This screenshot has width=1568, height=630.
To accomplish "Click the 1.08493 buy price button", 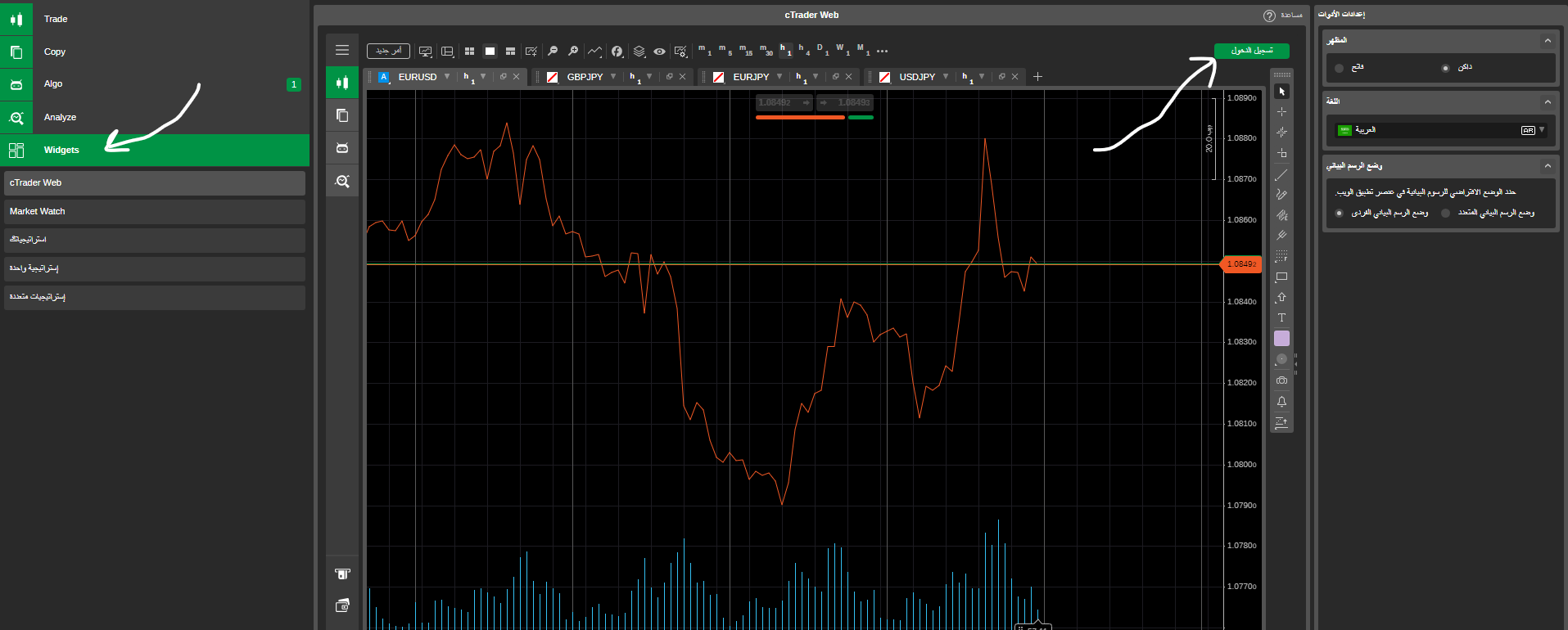I will pyautogui.click(x=845, y=102).
